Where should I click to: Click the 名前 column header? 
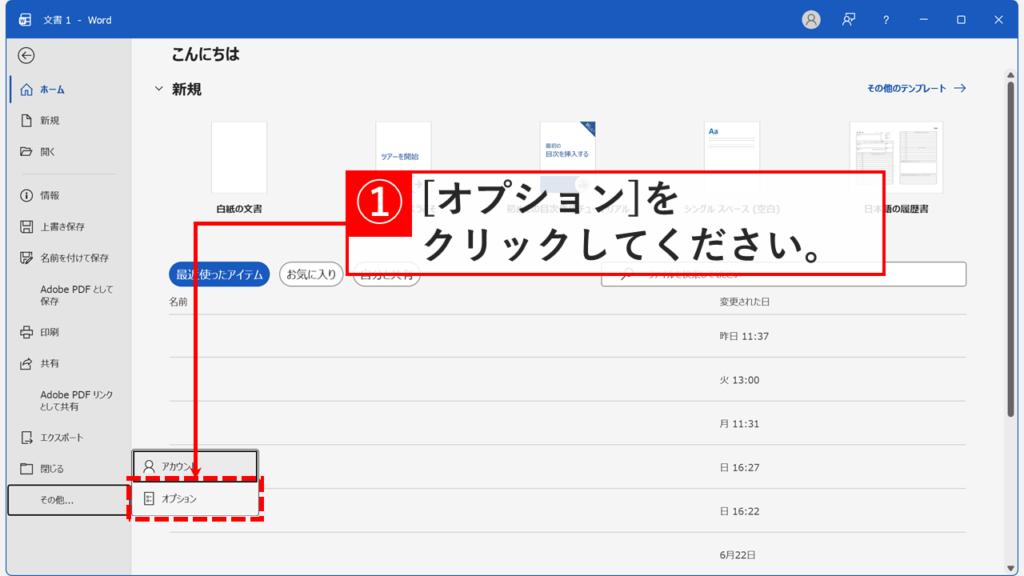tap(178, 302)
